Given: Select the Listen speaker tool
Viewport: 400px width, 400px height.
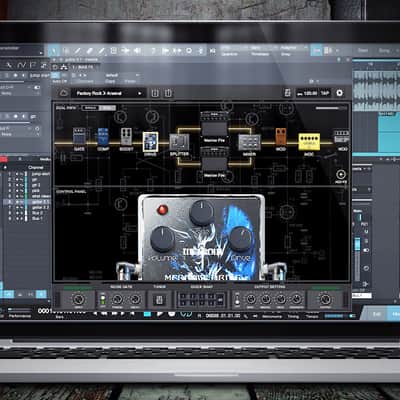Looking at the screenshot, I should coord(137,51).
